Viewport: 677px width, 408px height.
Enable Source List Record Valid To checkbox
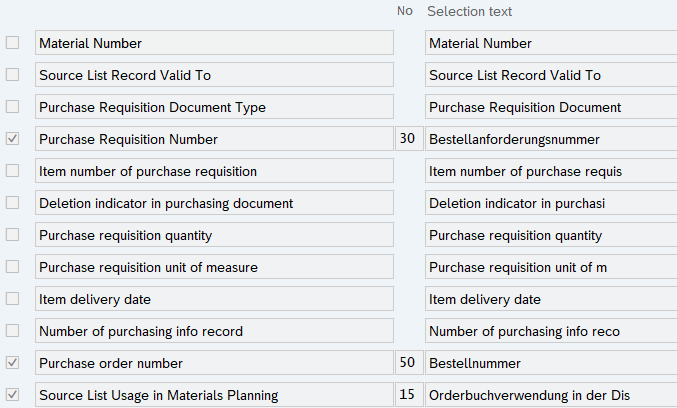point(12,75)
